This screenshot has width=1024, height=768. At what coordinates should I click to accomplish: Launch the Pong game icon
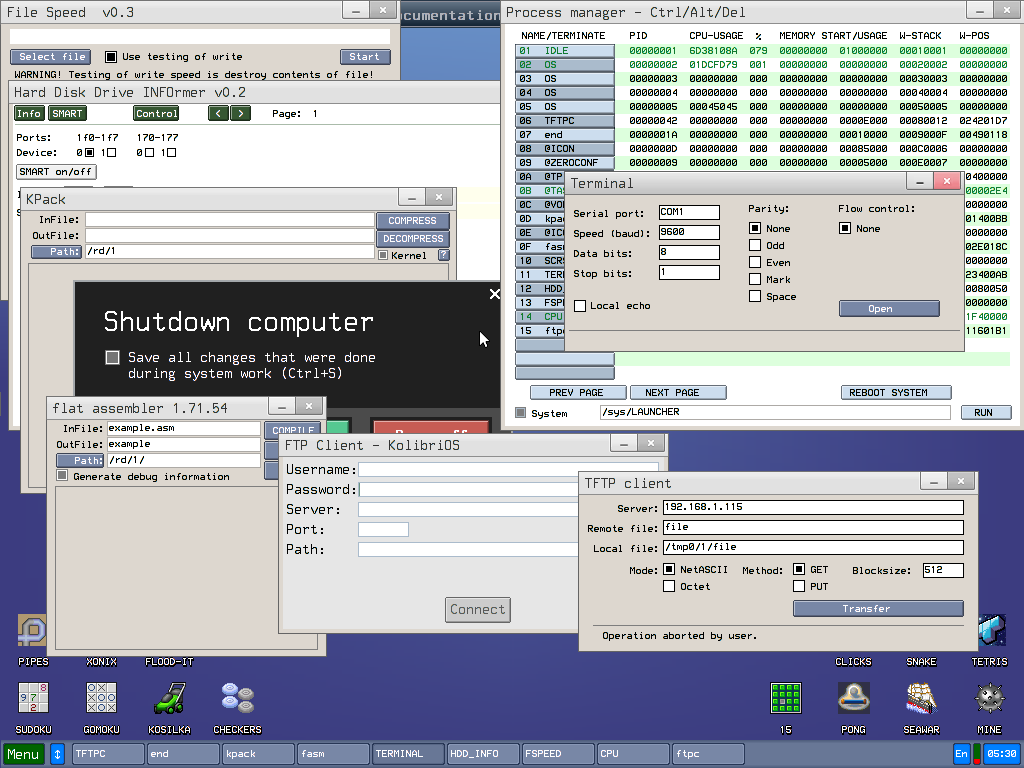pyautogui.click(x=853, y=698)
